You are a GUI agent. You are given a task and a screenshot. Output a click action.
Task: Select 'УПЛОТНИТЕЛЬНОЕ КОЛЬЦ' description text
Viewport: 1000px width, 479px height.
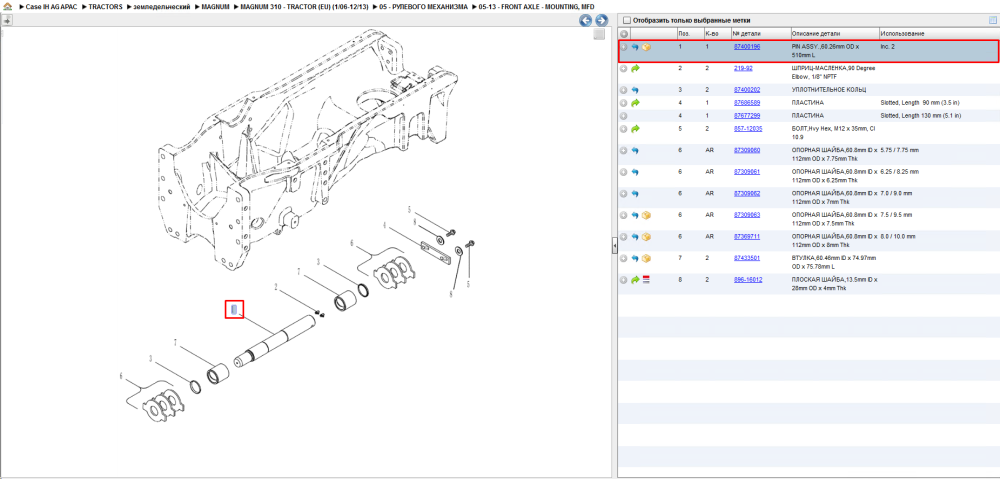point(828,90)
